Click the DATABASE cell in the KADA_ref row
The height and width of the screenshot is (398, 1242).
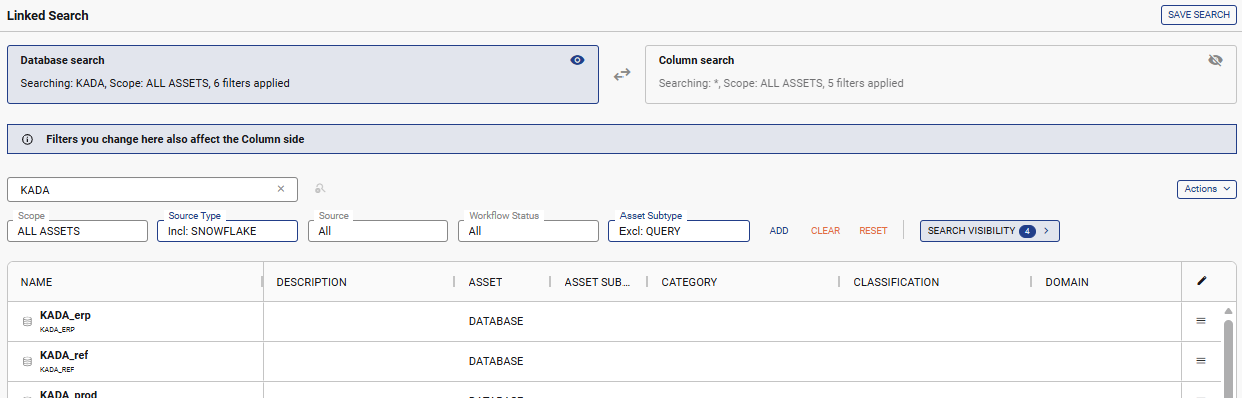coord(496,362)
